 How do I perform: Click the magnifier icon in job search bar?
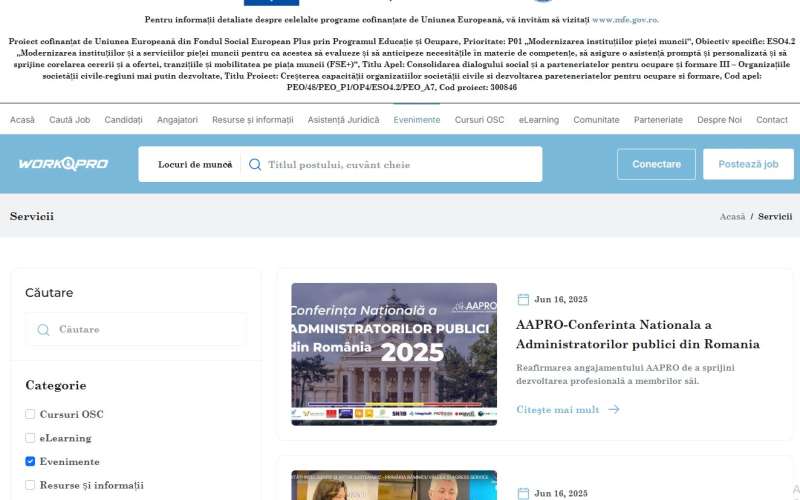(255, 164)
